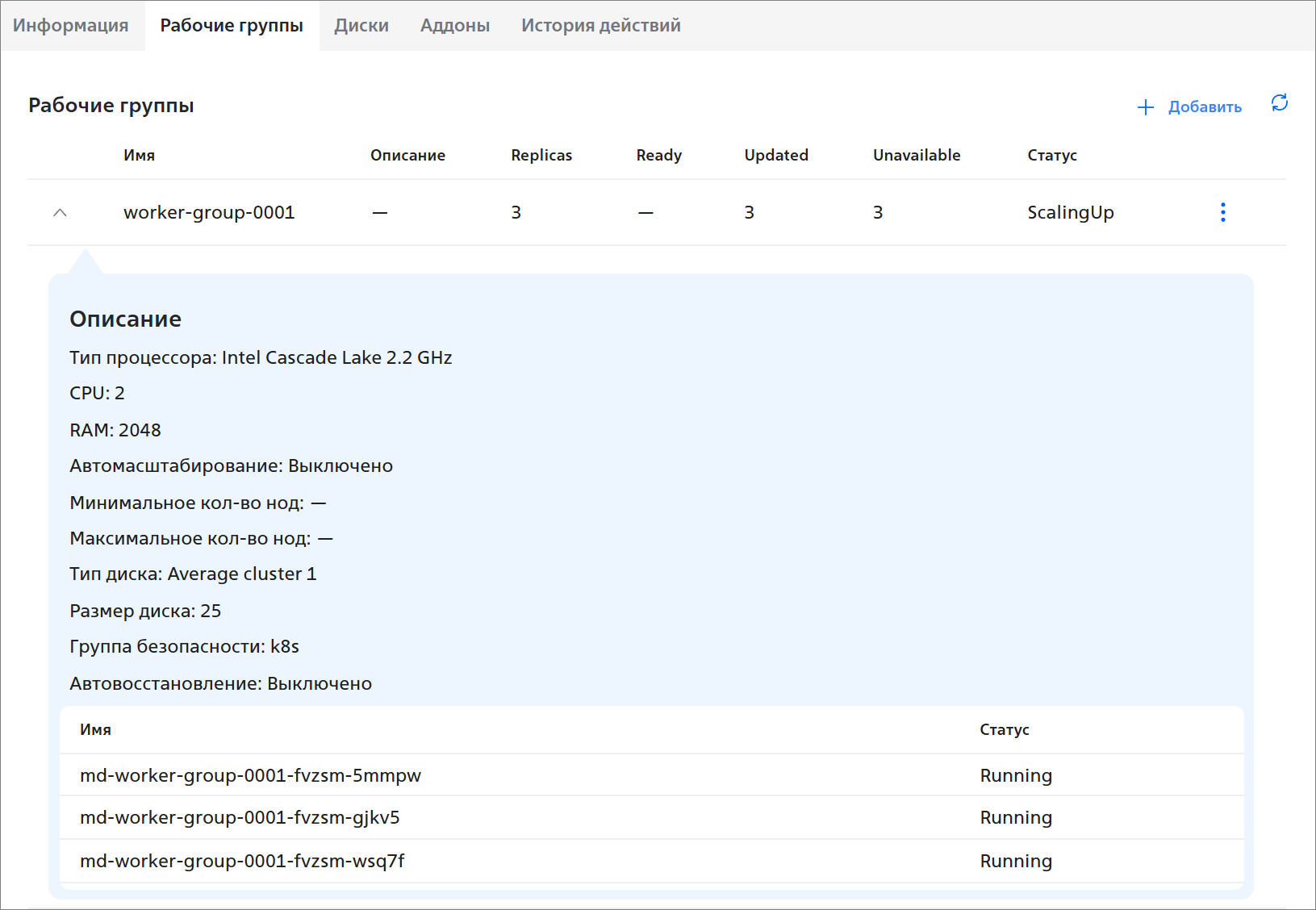Click the Updated column header
This screenshot has height=910, width=1316.
(x=775, y=155)
